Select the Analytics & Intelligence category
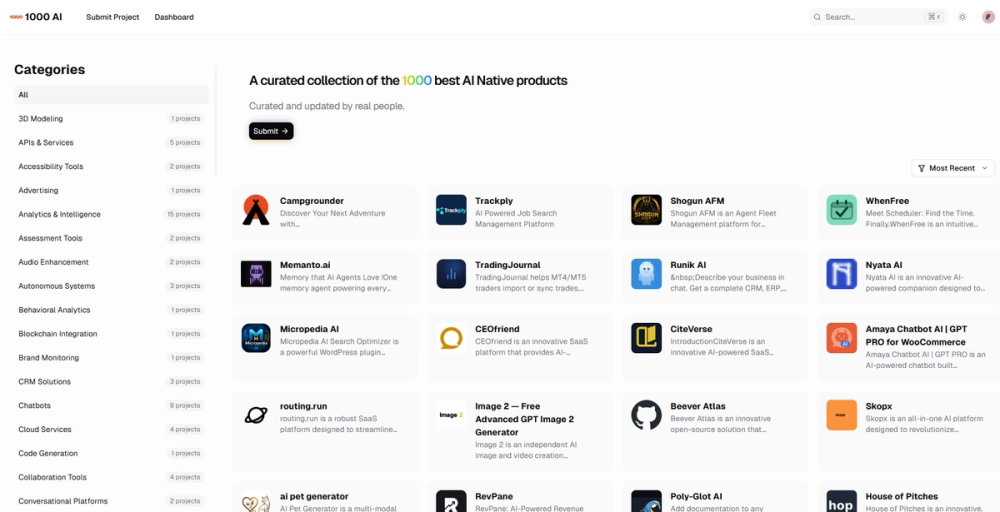The width and height of the screenshot is (1000, 512). [x=111, y=214]
